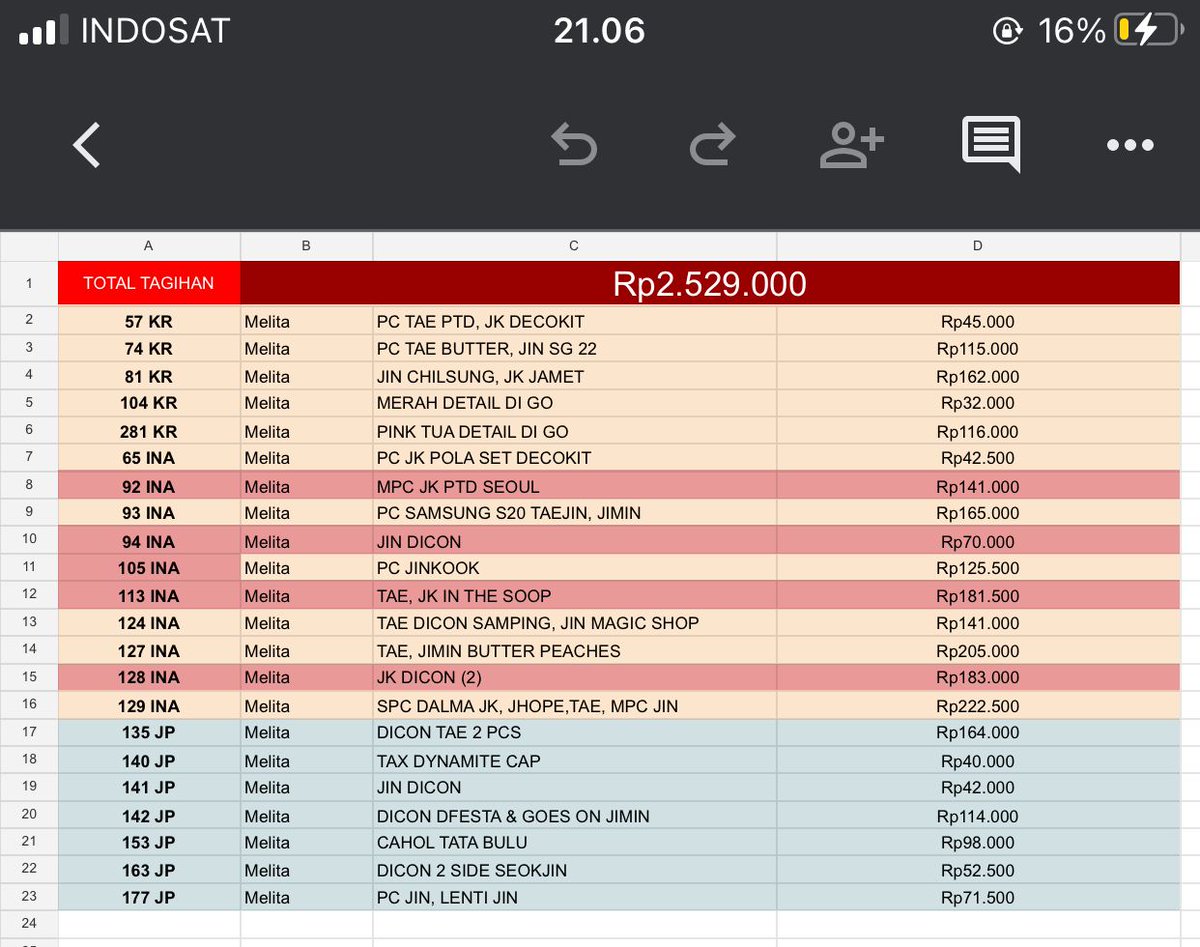This screenshot has height=947, width=1200.
Task: Select Melita cell in row 2
Action: click(307, 321)
